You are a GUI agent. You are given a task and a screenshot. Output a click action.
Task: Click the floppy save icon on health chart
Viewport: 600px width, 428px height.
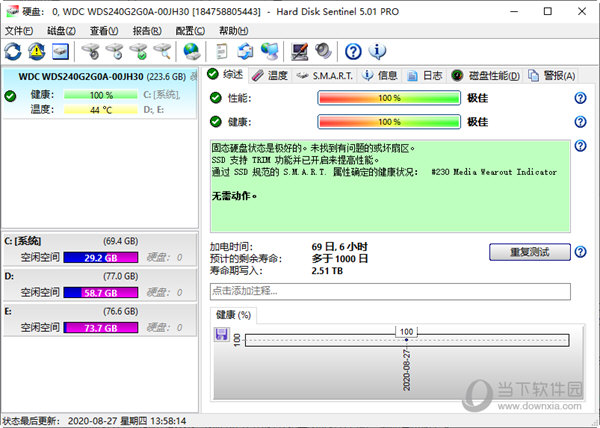tap(222, 334)
